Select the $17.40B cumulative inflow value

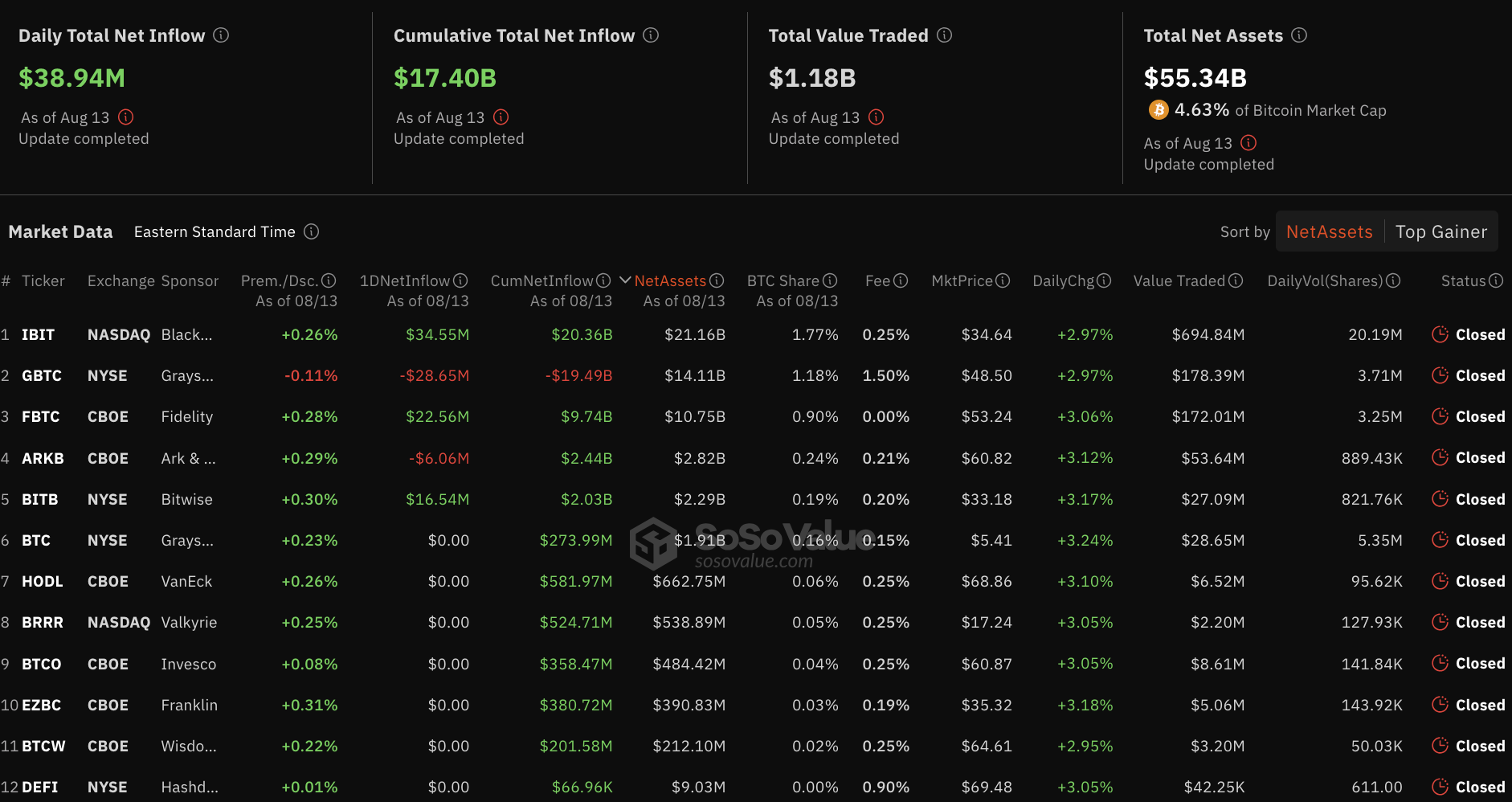coord(445,78)
